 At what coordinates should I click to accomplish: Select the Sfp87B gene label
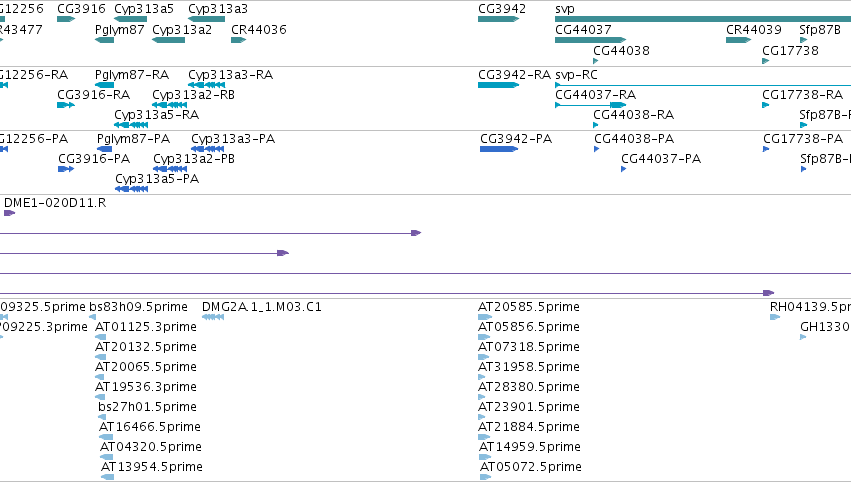tap(820, 29)
